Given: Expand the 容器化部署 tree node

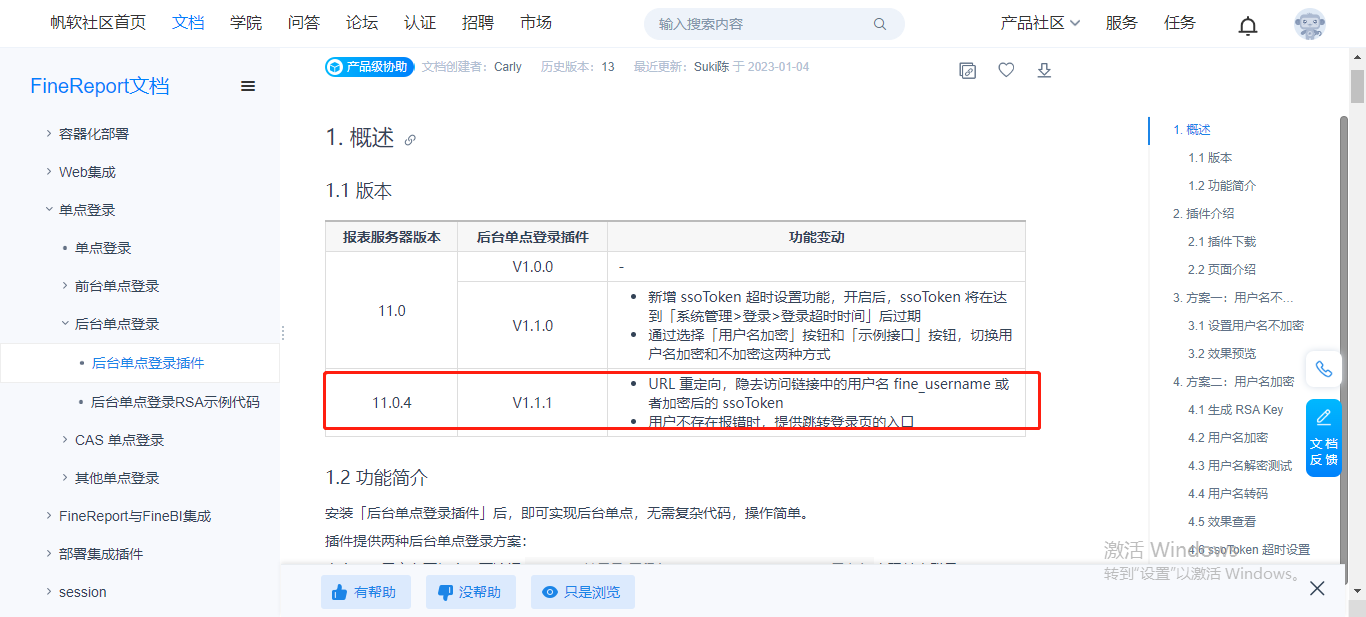Looking at the screenshot, I should pyautogui.click(x=49, y=134).
